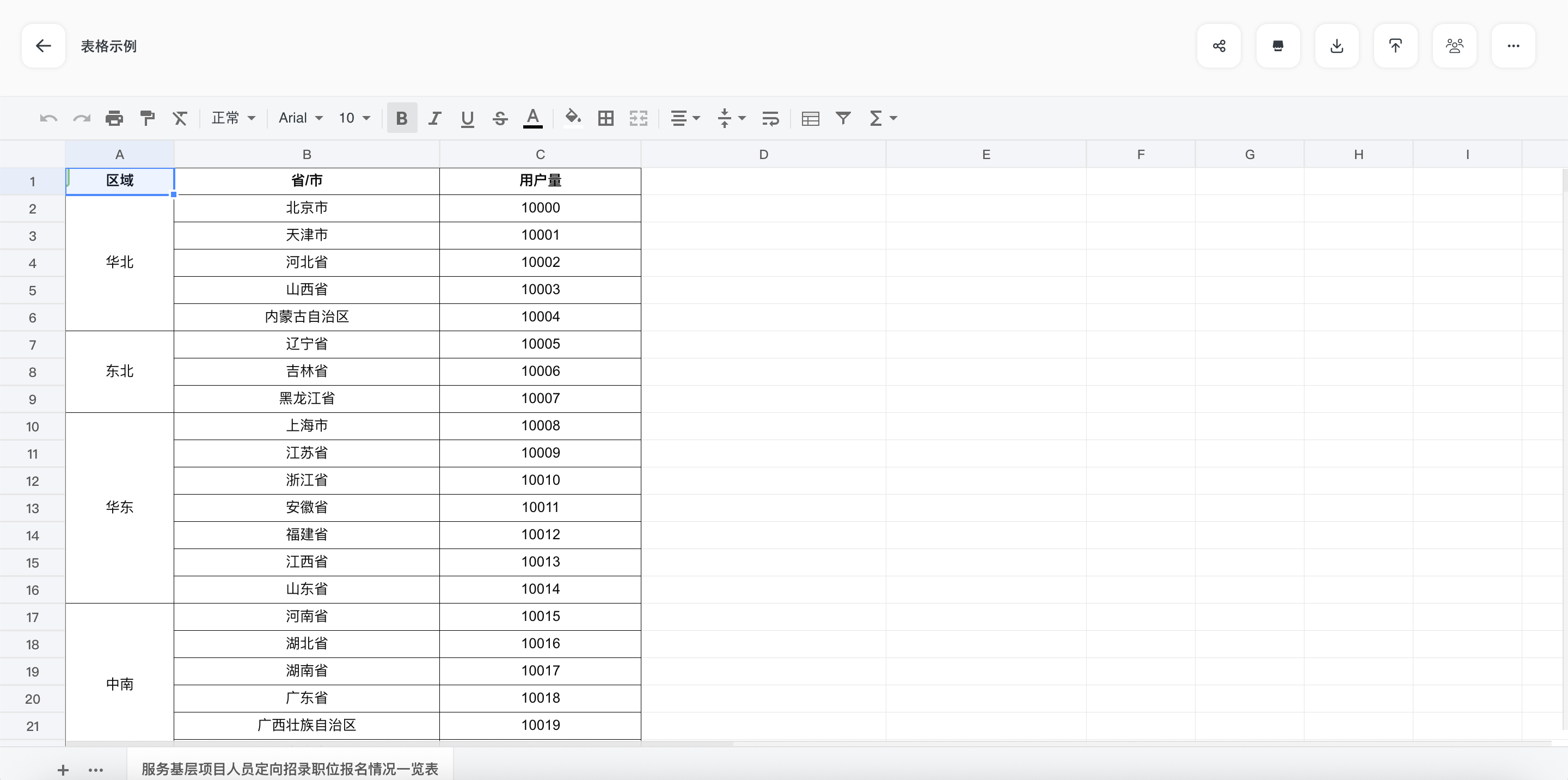
Task: Open the Arial font dropdown
Action: pos(301,118)
